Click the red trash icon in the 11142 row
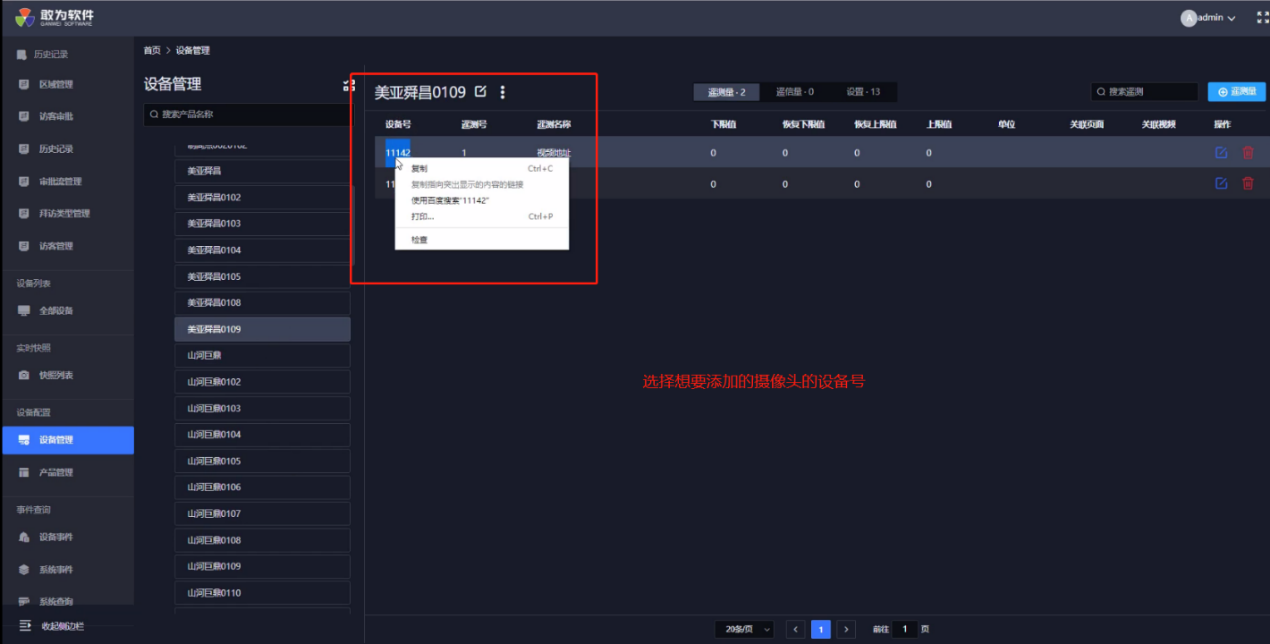Viewport: 1270px width, 644px height. coord(1247,153)
